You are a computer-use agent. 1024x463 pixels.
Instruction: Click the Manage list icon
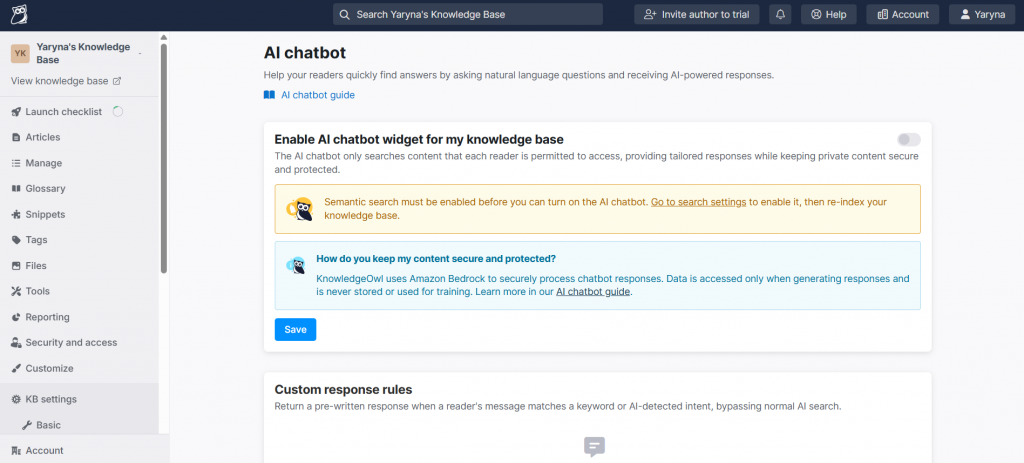click(x=16, y=163)
